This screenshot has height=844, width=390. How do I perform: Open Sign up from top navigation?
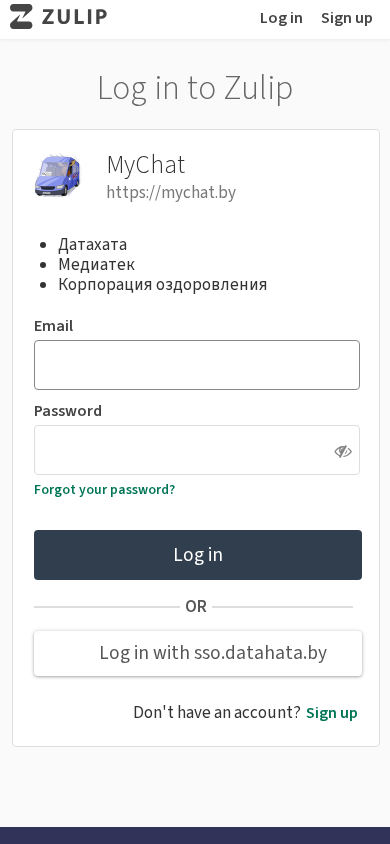coord(346,18)
